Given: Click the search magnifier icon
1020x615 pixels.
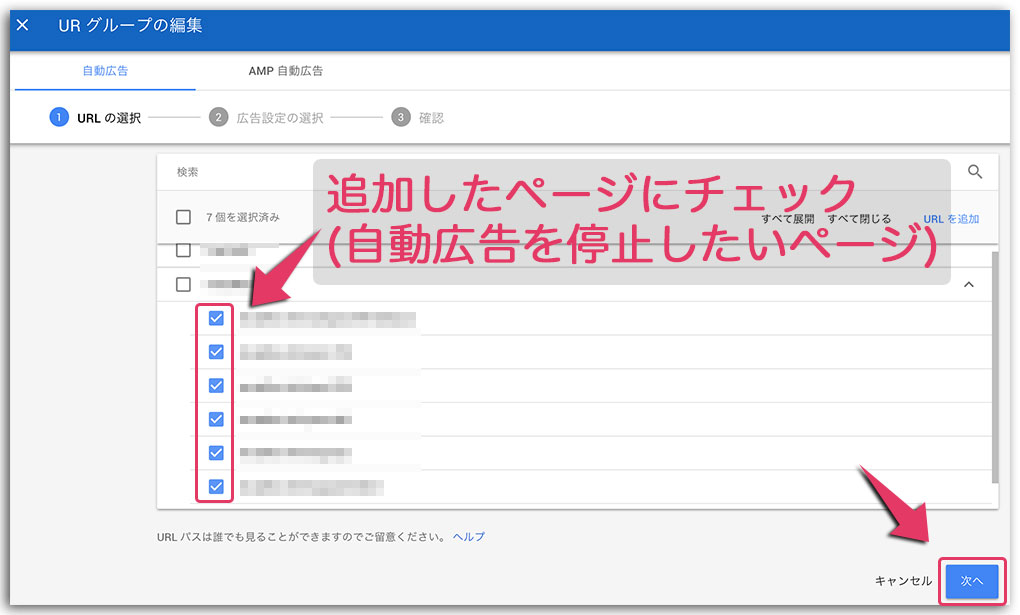Looking at the screenshot, I should (x=975, y=171).
